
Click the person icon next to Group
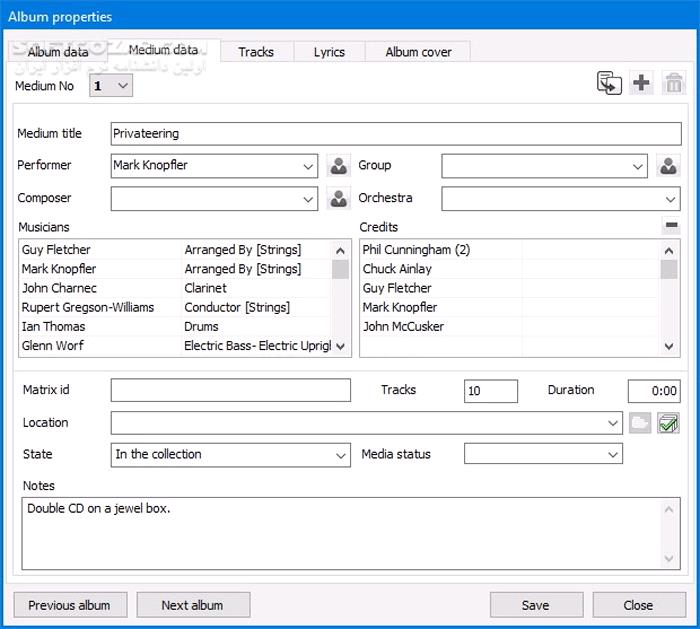pyautogui.click(x=668, y=166)
